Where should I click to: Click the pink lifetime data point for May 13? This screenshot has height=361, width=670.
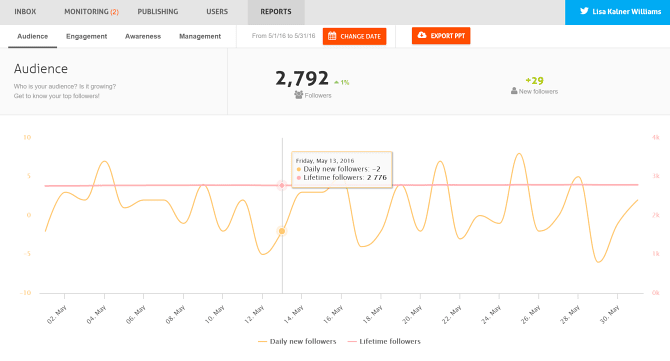tap(282, 185)
